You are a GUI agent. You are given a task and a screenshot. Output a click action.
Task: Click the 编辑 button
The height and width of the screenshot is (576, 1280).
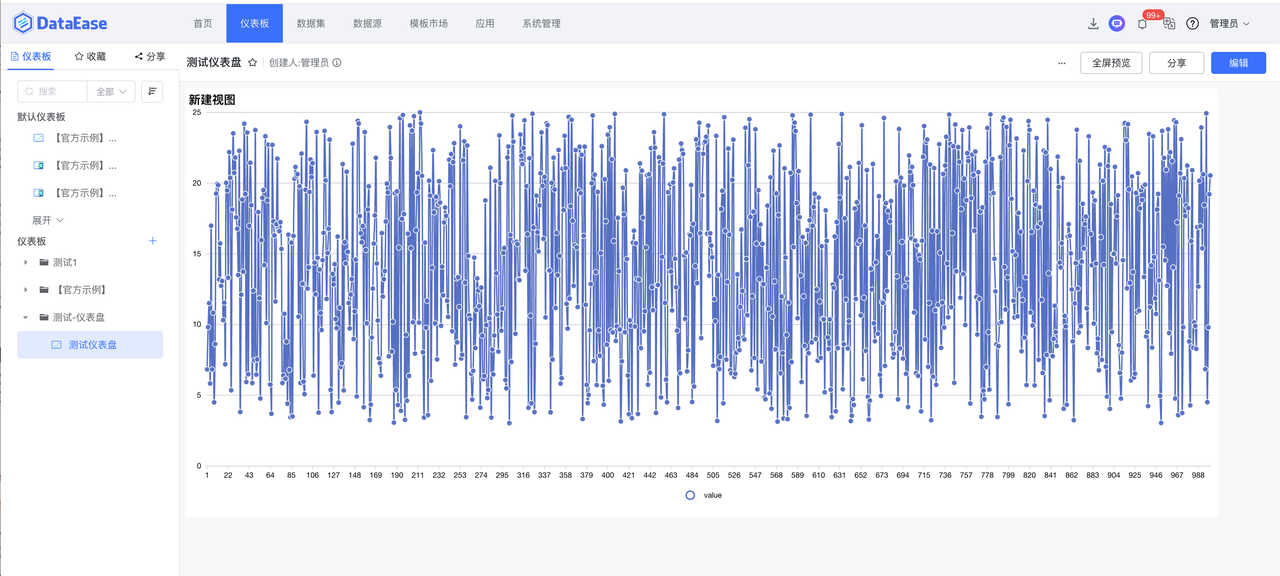tap(1237, 62)
